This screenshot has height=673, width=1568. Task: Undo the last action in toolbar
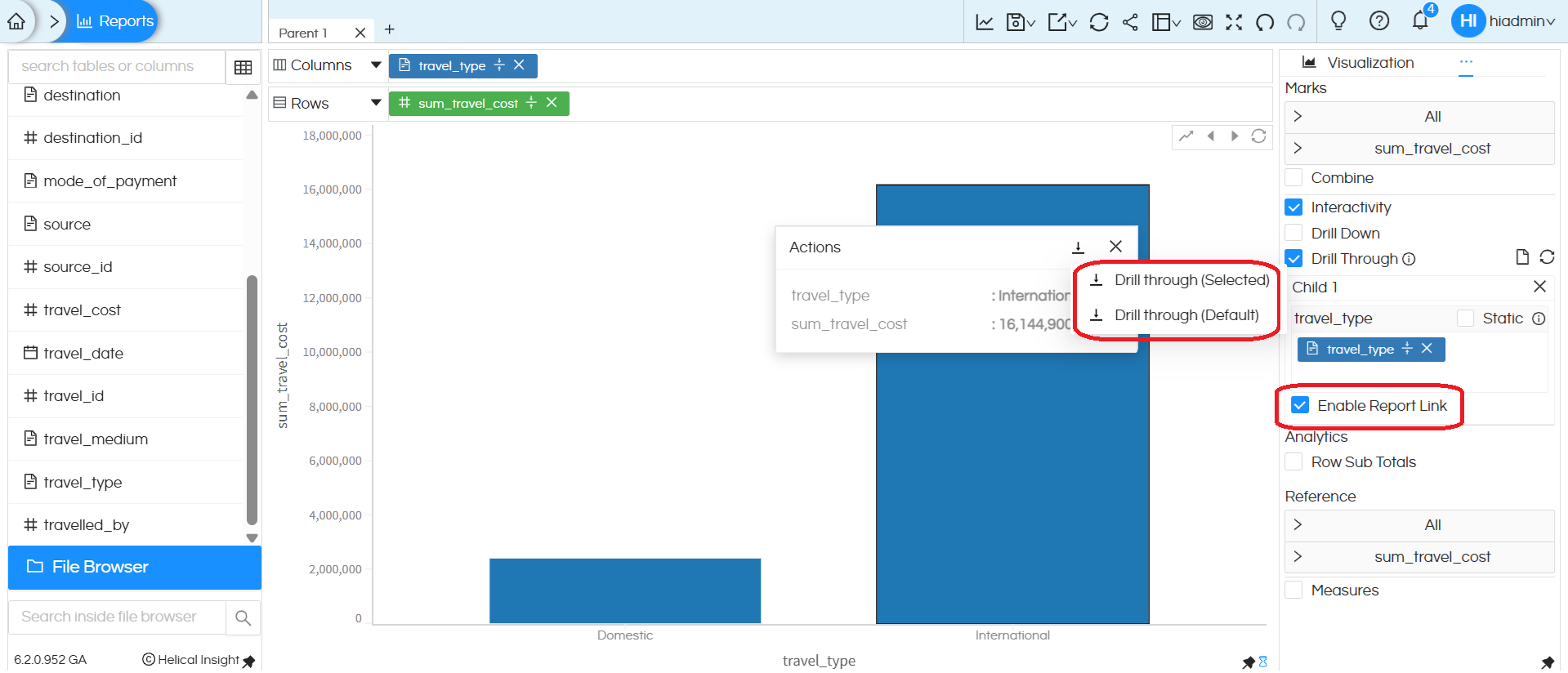click(1265, 22)
